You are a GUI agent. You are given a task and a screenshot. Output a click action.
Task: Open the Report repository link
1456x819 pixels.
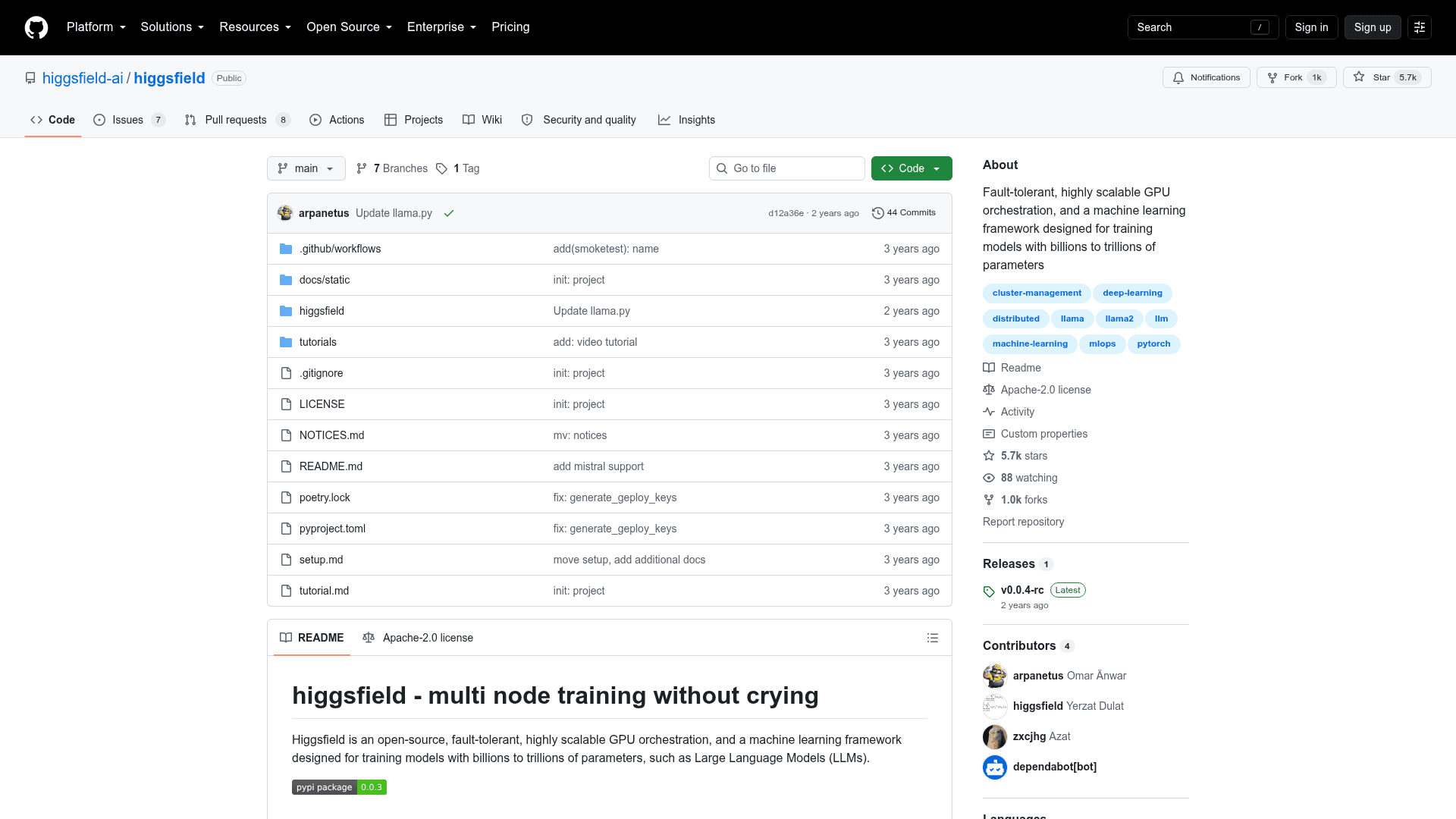[1023, 522]
